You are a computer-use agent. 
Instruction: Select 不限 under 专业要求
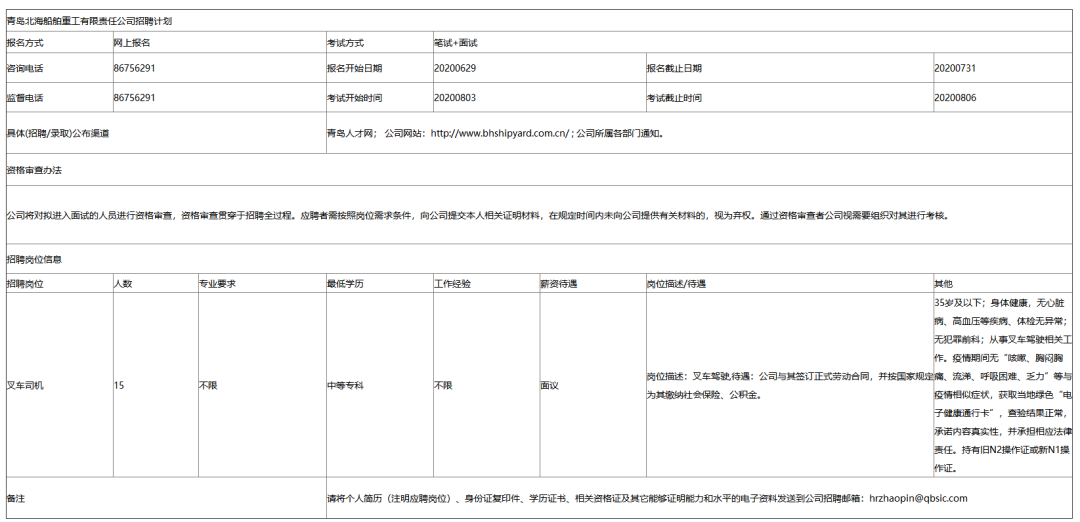pos(208,386)
